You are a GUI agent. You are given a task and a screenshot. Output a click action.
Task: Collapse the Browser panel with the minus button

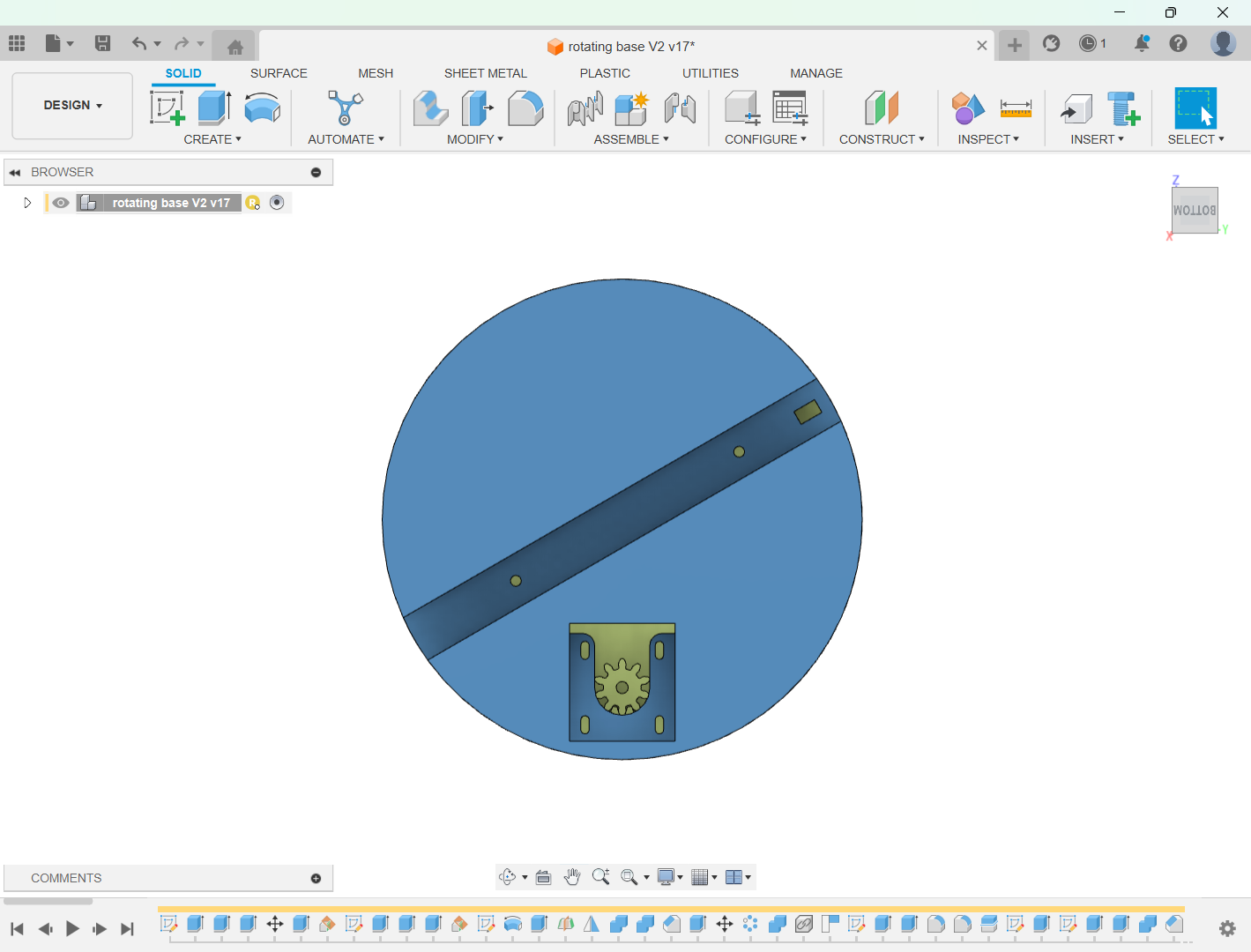(316, 173)
